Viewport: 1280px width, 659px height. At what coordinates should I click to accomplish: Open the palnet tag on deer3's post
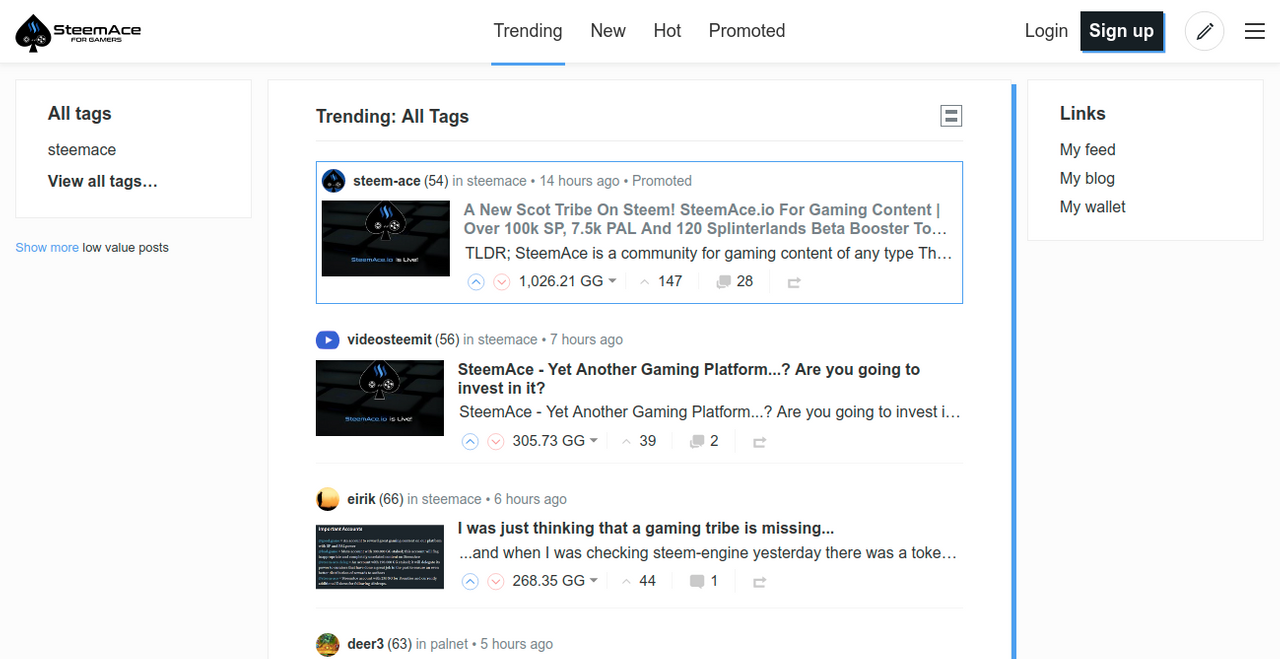coord(449,644)
